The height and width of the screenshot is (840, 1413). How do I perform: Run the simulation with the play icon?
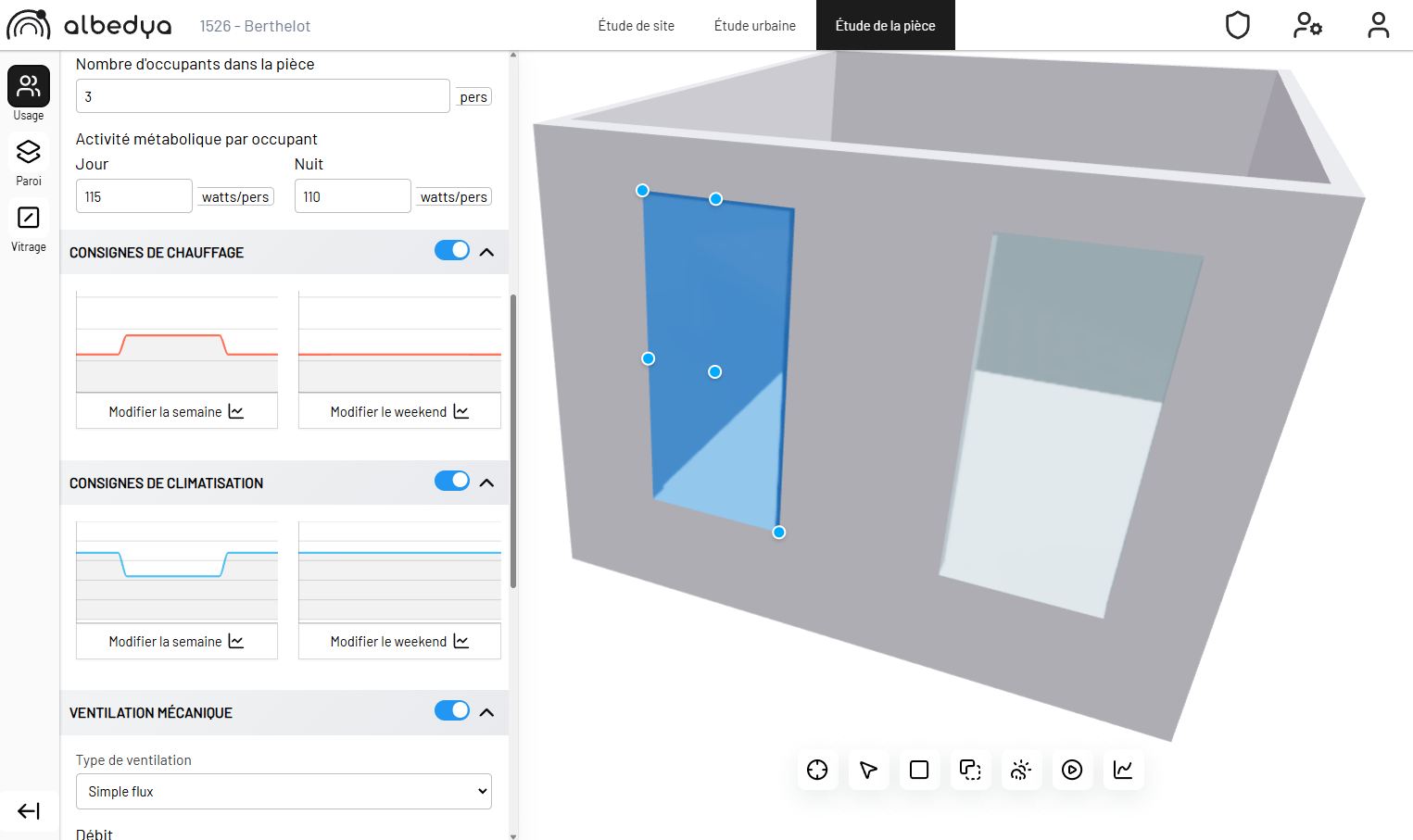click(1072, 770)
